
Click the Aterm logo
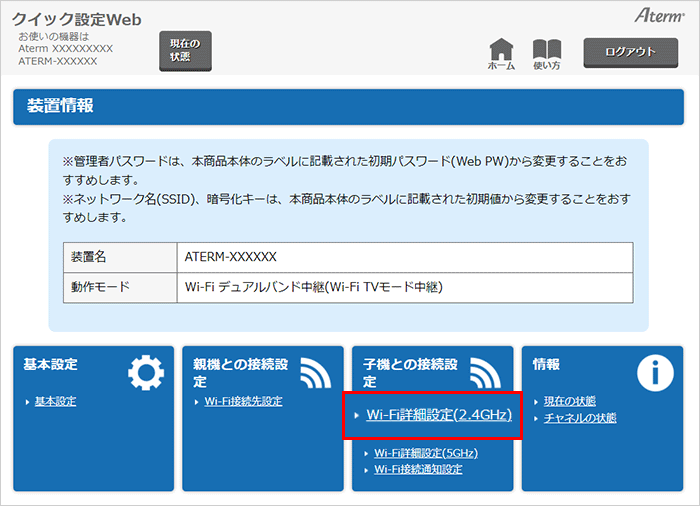click(x=656, y=17)
